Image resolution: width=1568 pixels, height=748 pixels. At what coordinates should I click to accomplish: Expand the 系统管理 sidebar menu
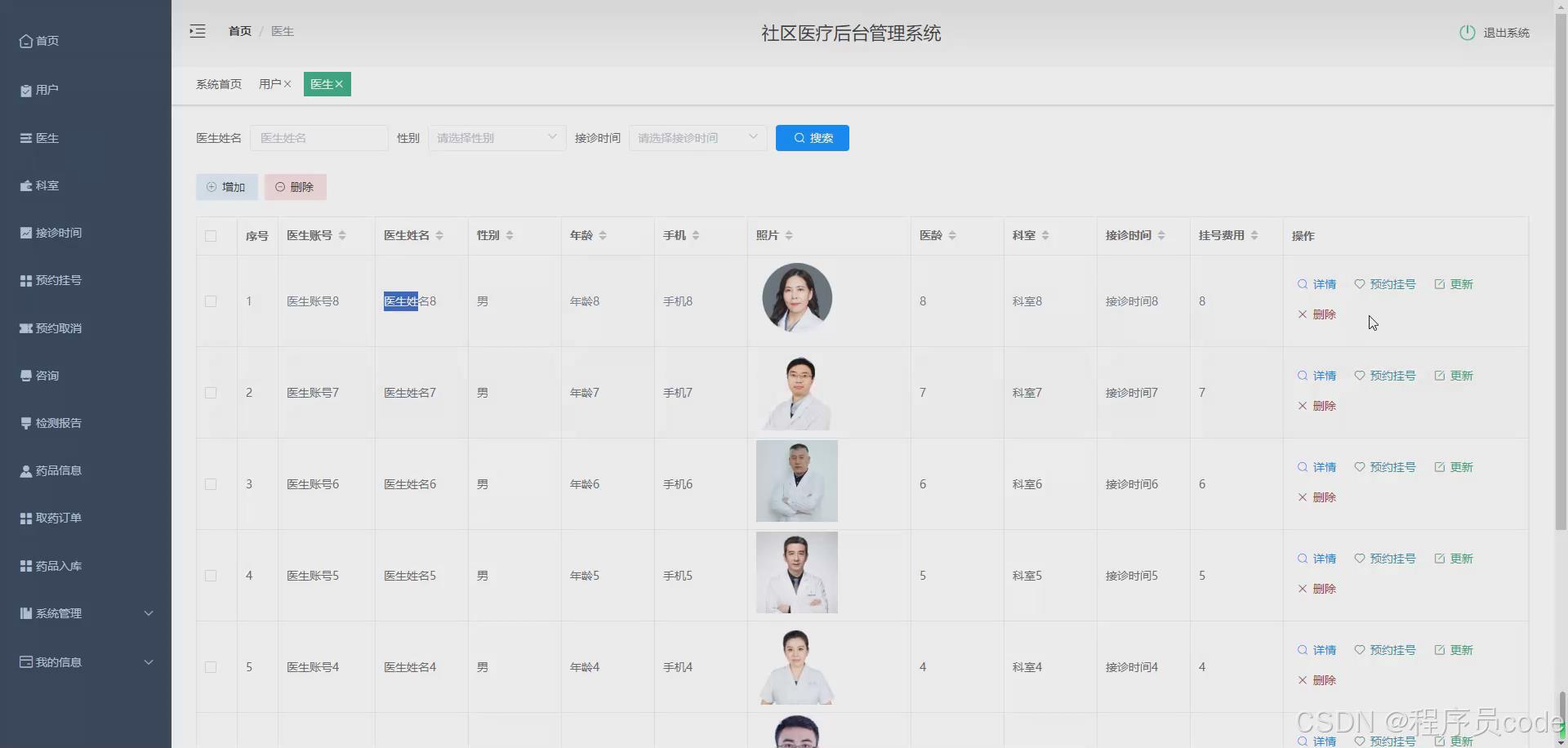(86, 613)
